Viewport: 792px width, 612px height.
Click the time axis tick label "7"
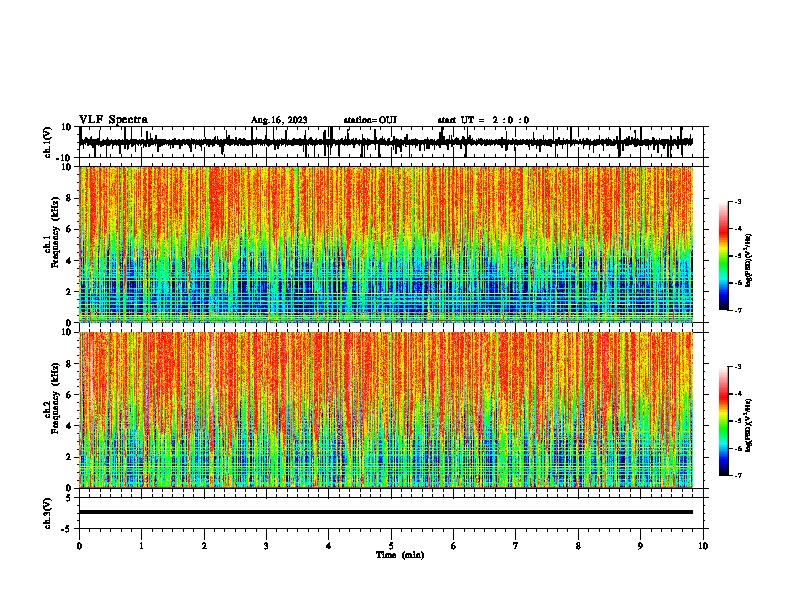pyautogui.click(x=516, y=546)
